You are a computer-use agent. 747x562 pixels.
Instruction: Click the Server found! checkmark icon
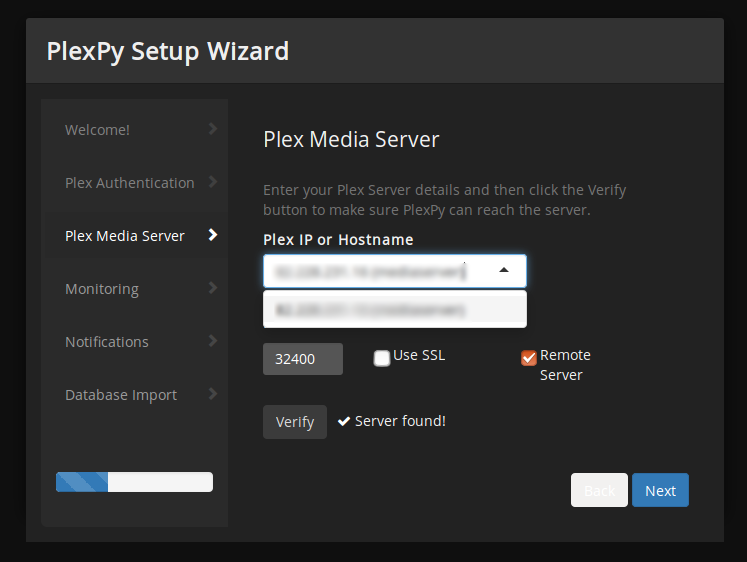point(344,421)
